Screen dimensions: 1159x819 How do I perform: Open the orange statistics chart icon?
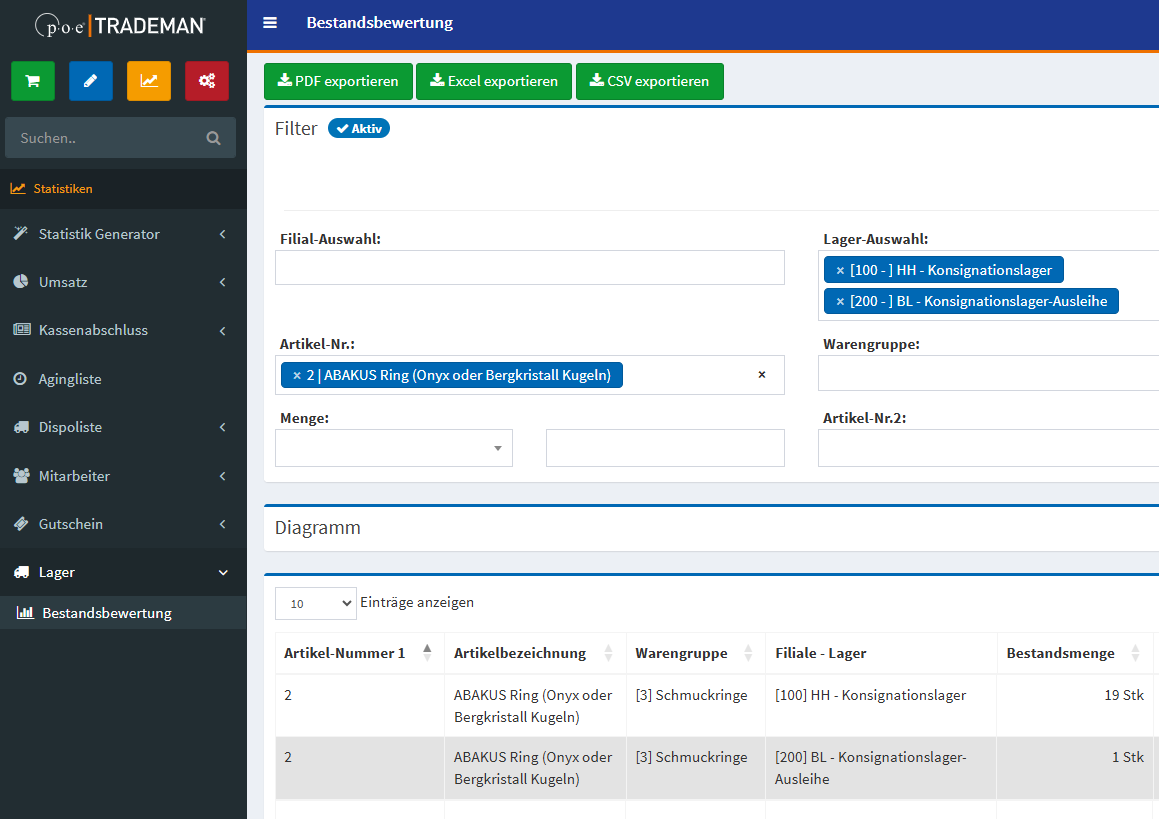tap(149, 81)
